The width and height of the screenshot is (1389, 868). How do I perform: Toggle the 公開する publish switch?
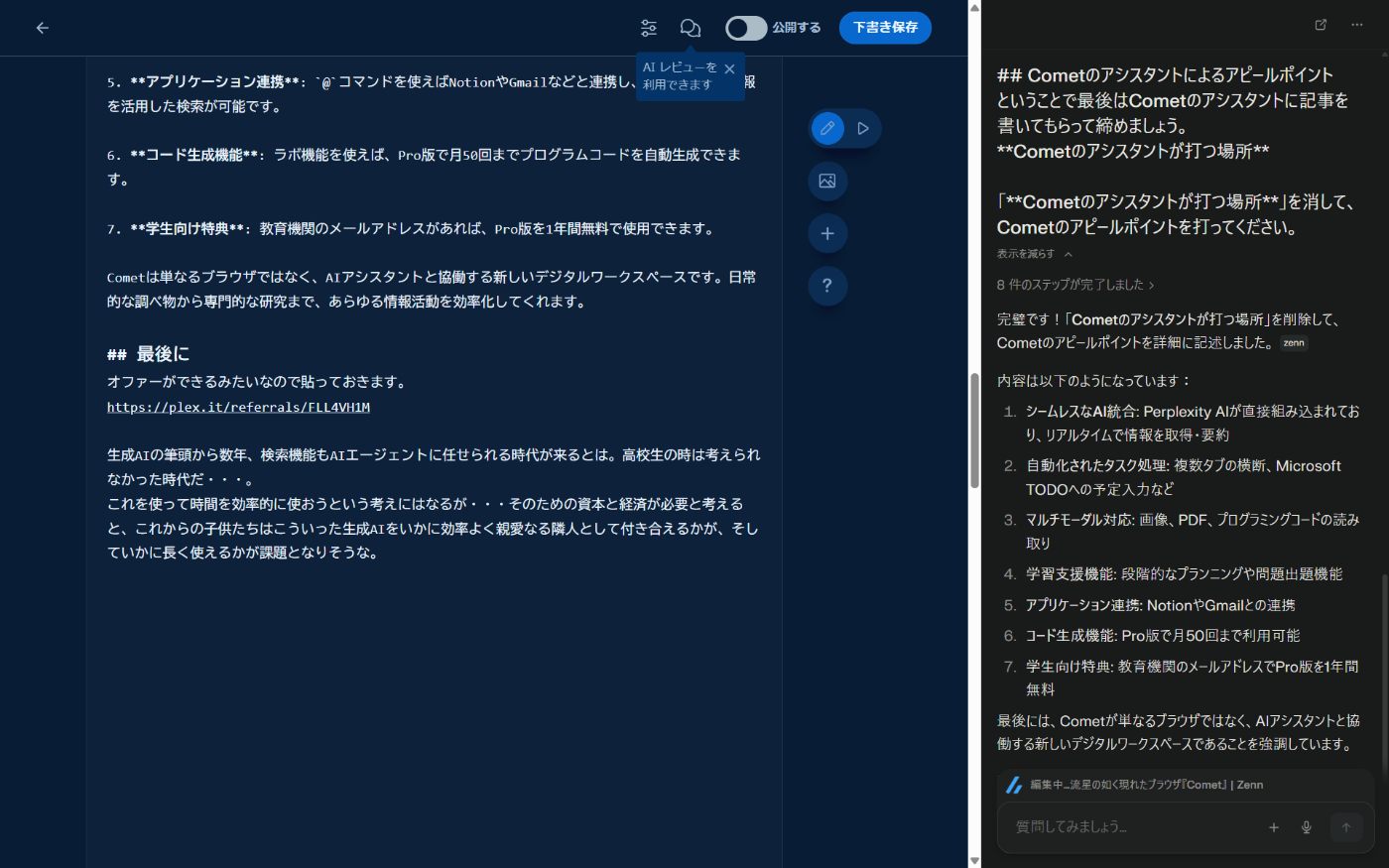pos(746,28)
